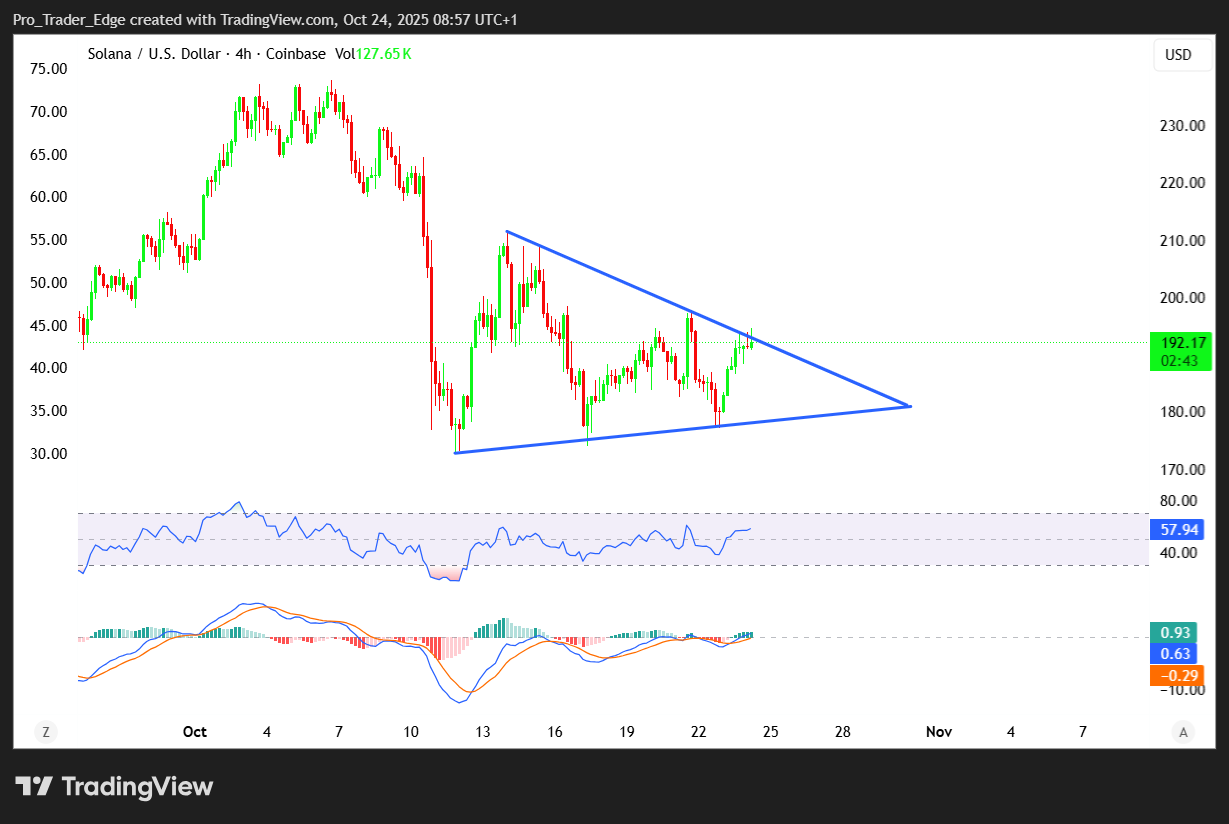
Task: Click the TradingView logo icon
Action: pos(34,786)
